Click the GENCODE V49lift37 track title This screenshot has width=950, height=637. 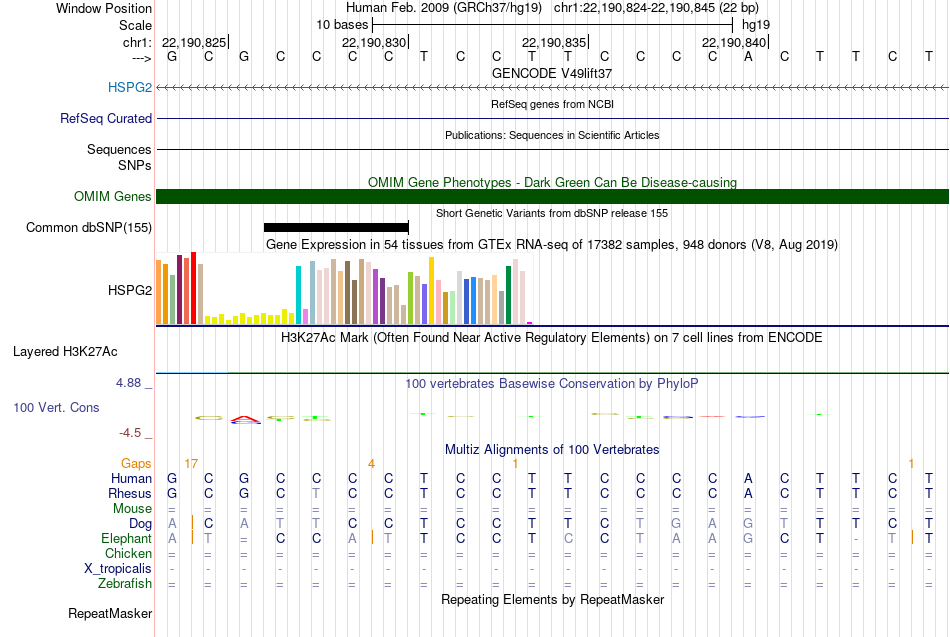click(x=552, y=73)
